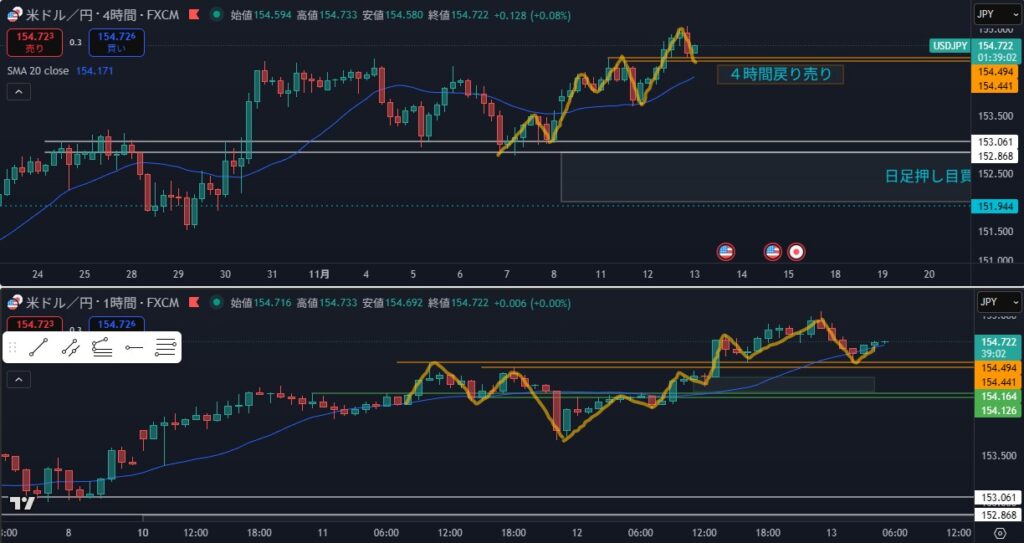Select the horizontal line tool with stacked lines
This screenshot has height=543, width=1024.
[166, 347]
